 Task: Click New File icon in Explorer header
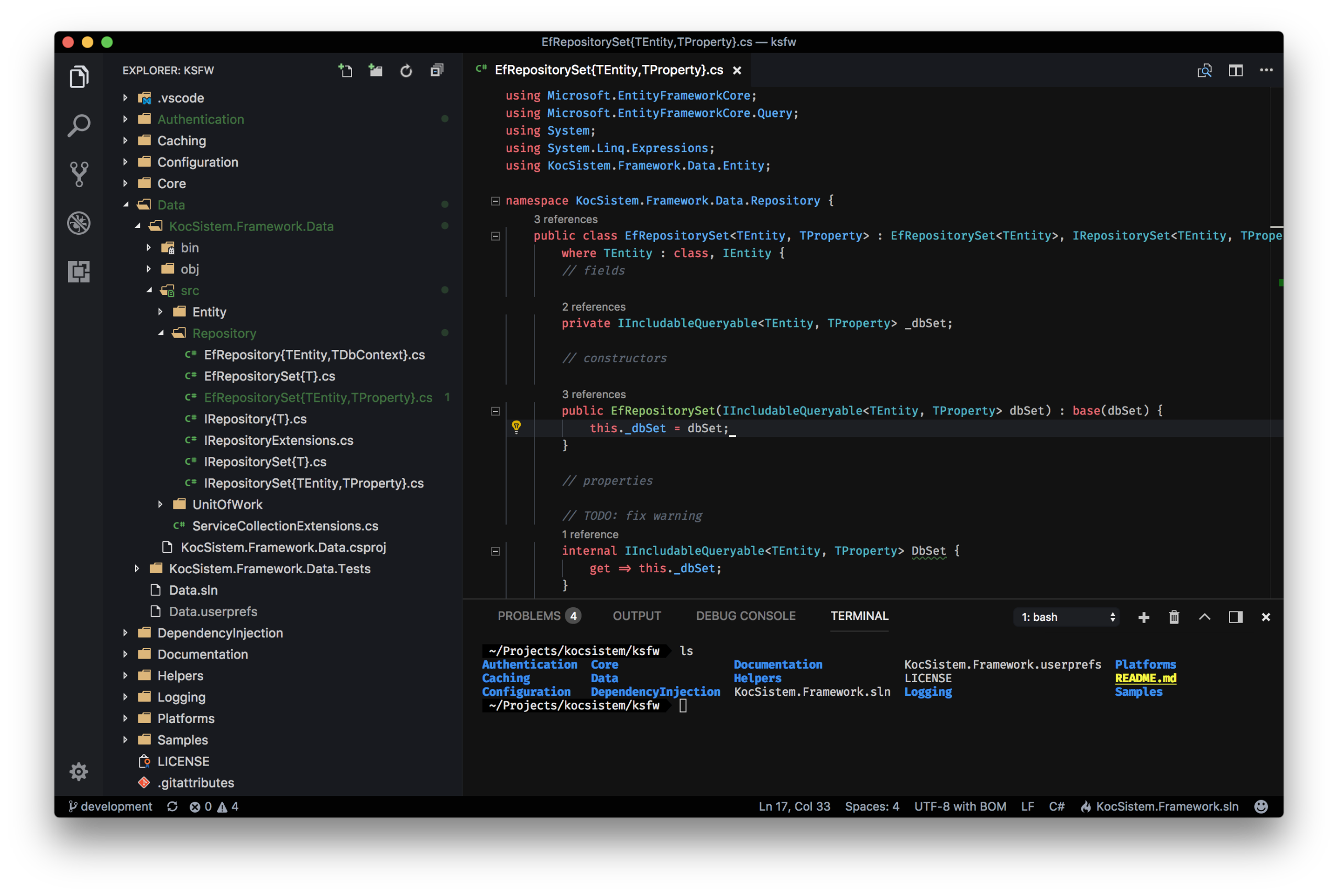[x=345, y=70]
